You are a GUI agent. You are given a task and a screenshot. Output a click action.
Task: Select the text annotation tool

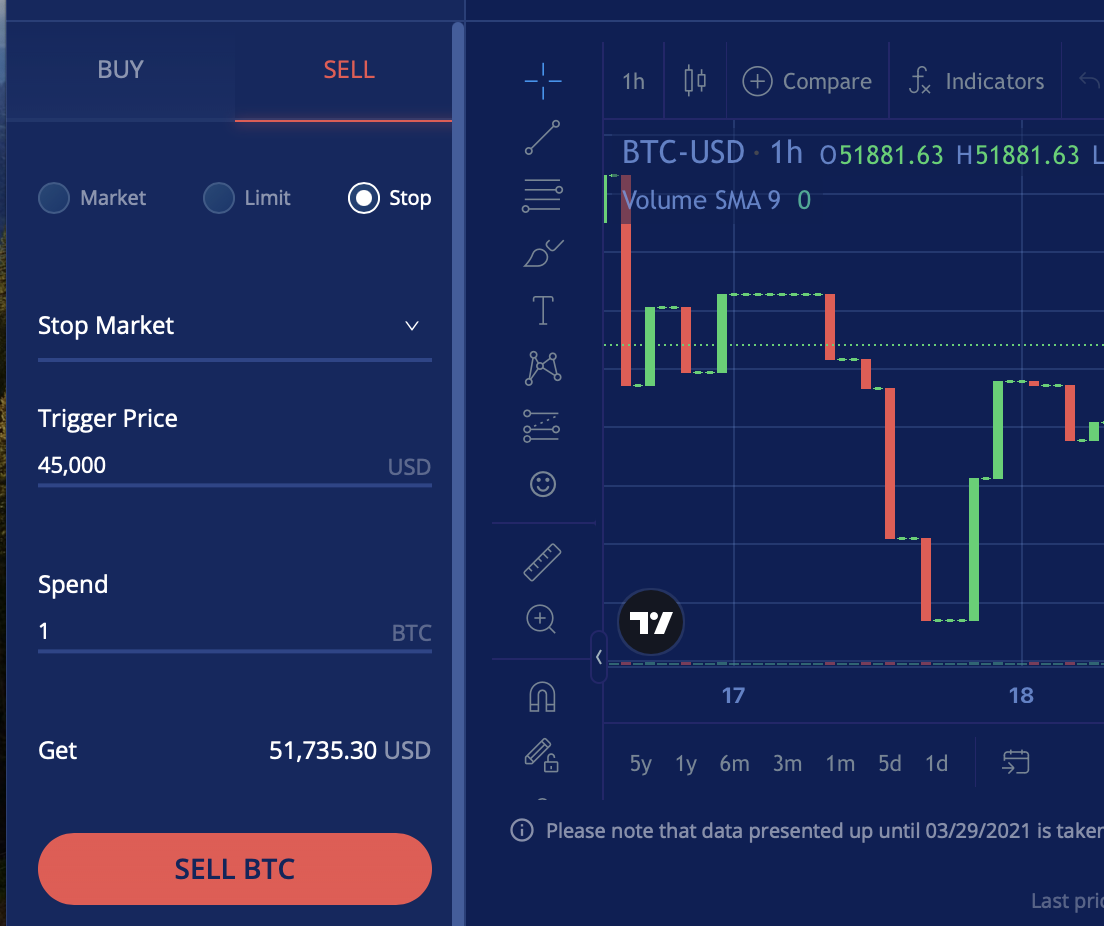542,311
